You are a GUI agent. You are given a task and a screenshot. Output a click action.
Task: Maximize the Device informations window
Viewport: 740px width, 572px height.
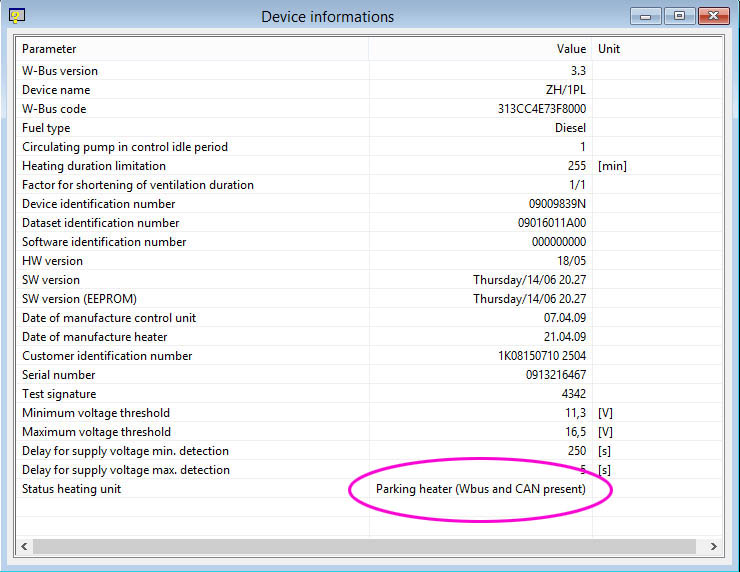(679, 16)
